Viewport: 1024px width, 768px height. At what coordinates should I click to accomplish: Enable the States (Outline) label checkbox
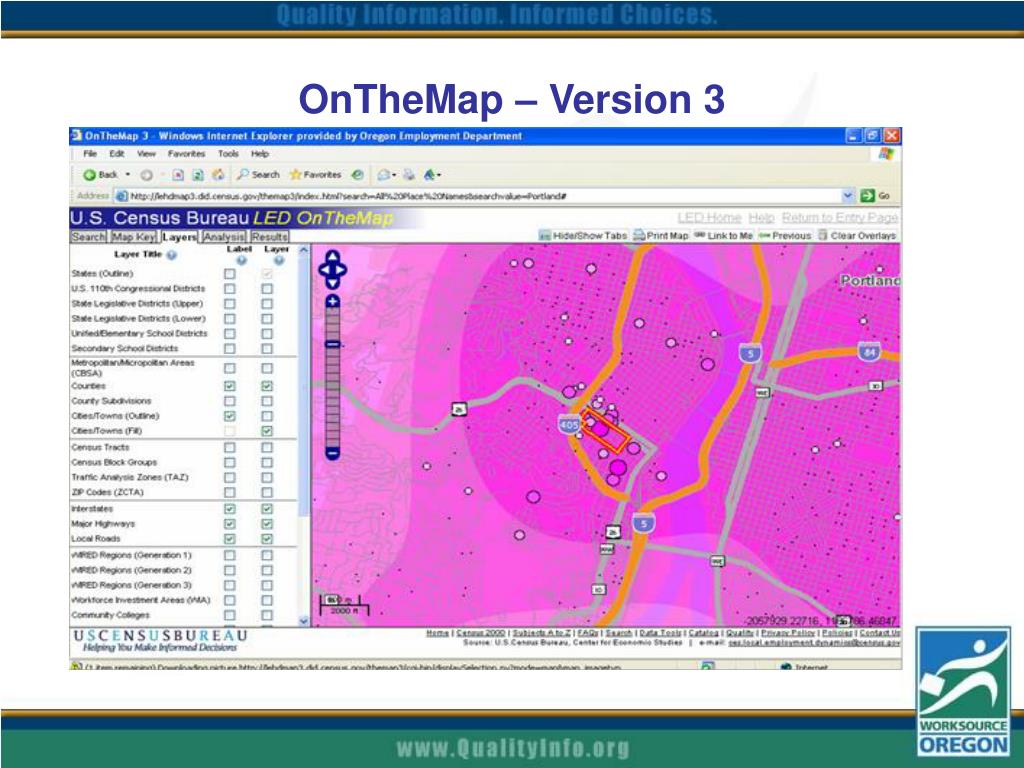point(230,274)
